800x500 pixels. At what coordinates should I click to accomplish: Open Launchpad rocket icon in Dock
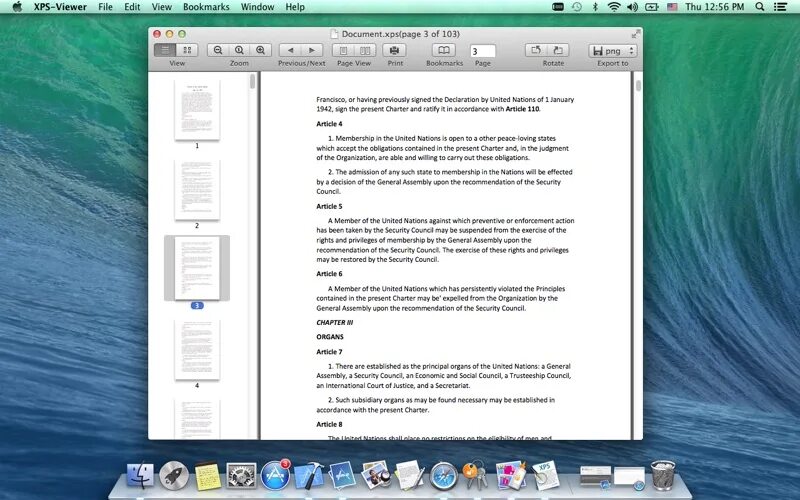173,476
